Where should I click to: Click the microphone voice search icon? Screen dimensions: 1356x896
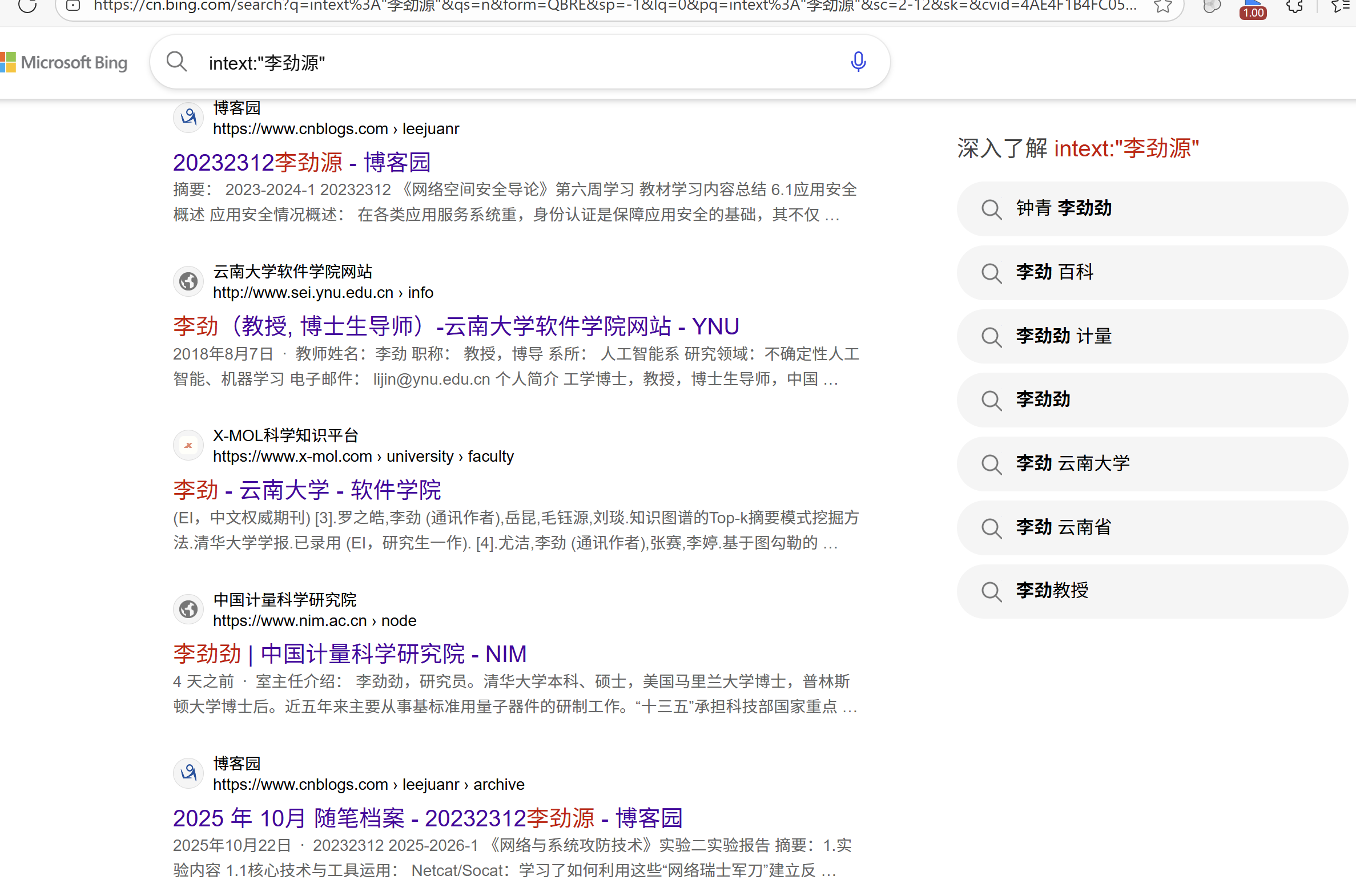(858, 62)
